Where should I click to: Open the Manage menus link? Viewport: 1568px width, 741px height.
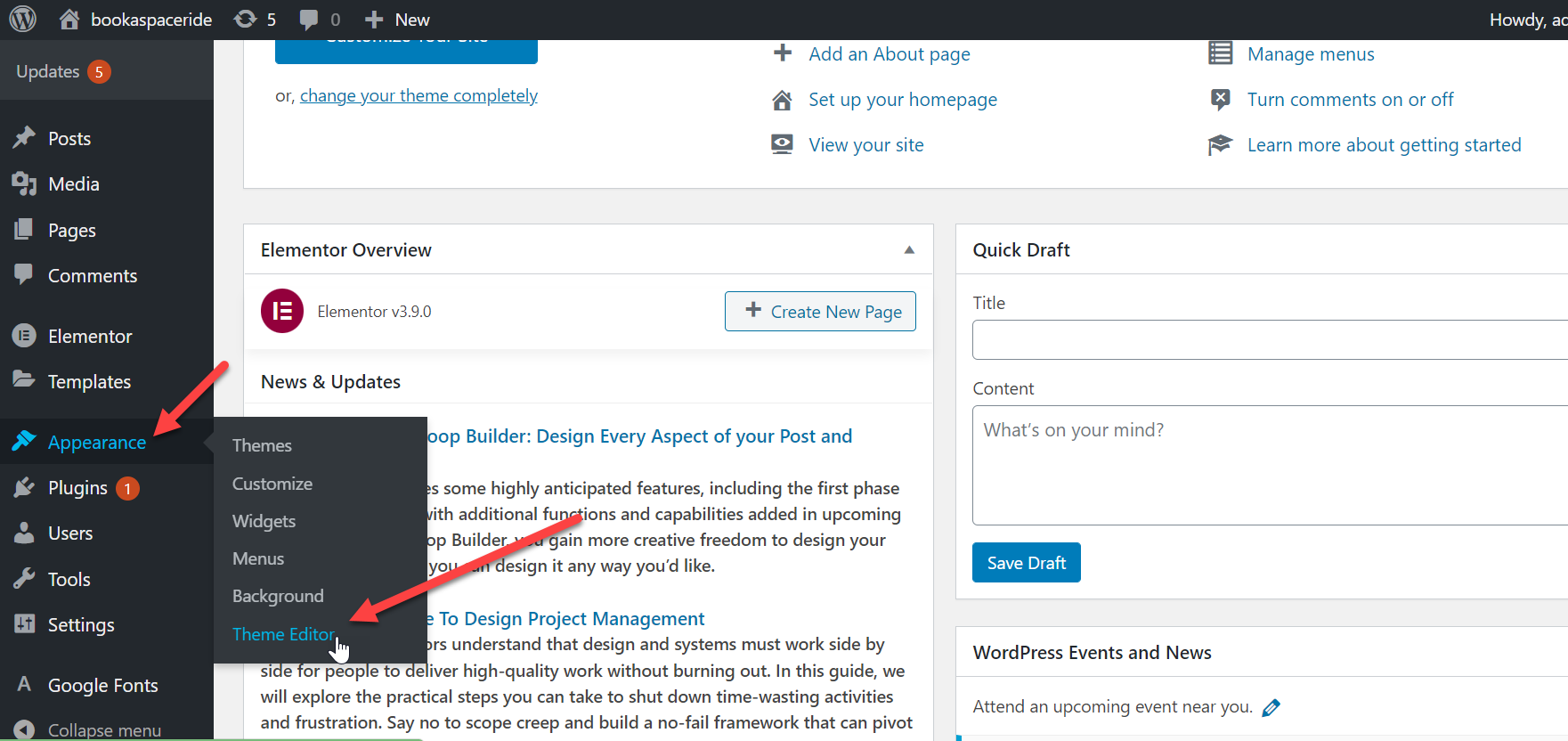click(1311, 54)
